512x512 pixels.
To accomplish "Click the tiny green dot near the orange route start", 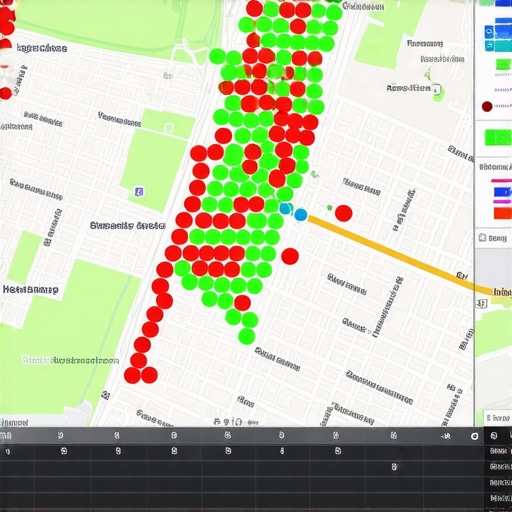I will (x=329, y=208).
